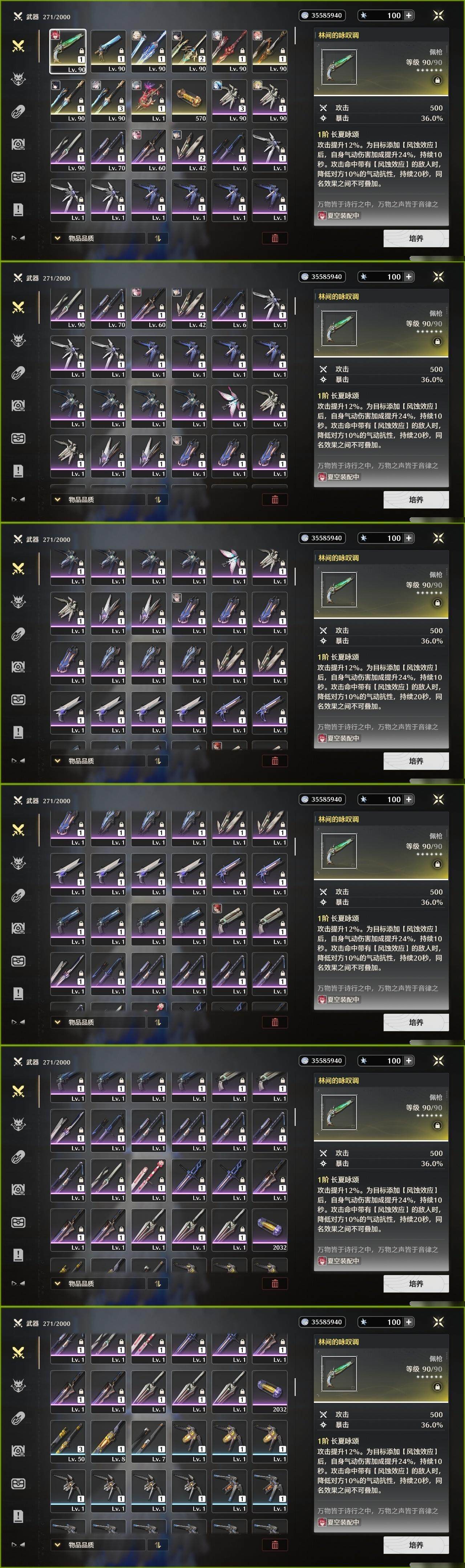Click the 培养 button in the bottommost panel
This screenshot has height=1568, width=465.
click(x=416, y=1544)
